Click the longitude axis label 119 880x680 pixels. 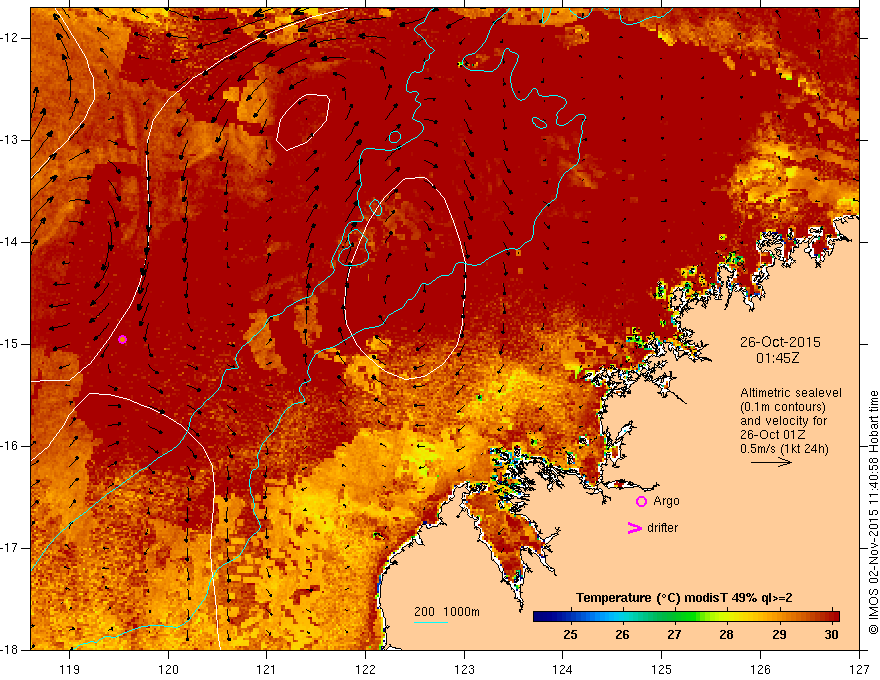70,669
